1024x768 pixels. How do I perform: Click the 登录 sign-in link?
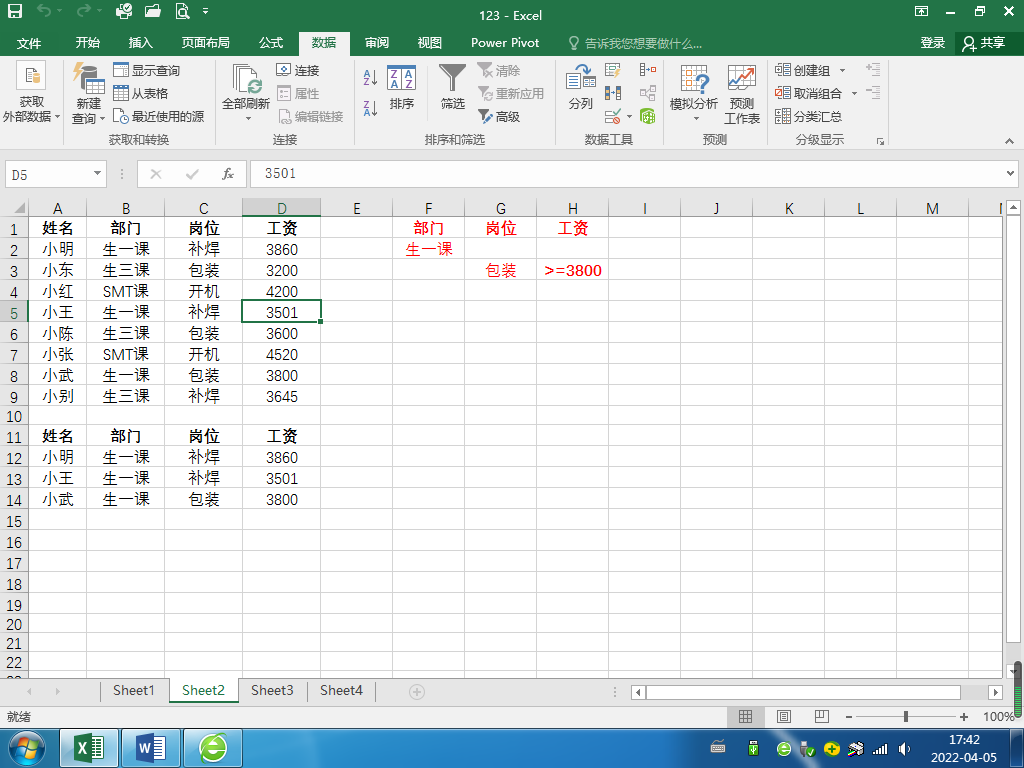tap(933, 43)
